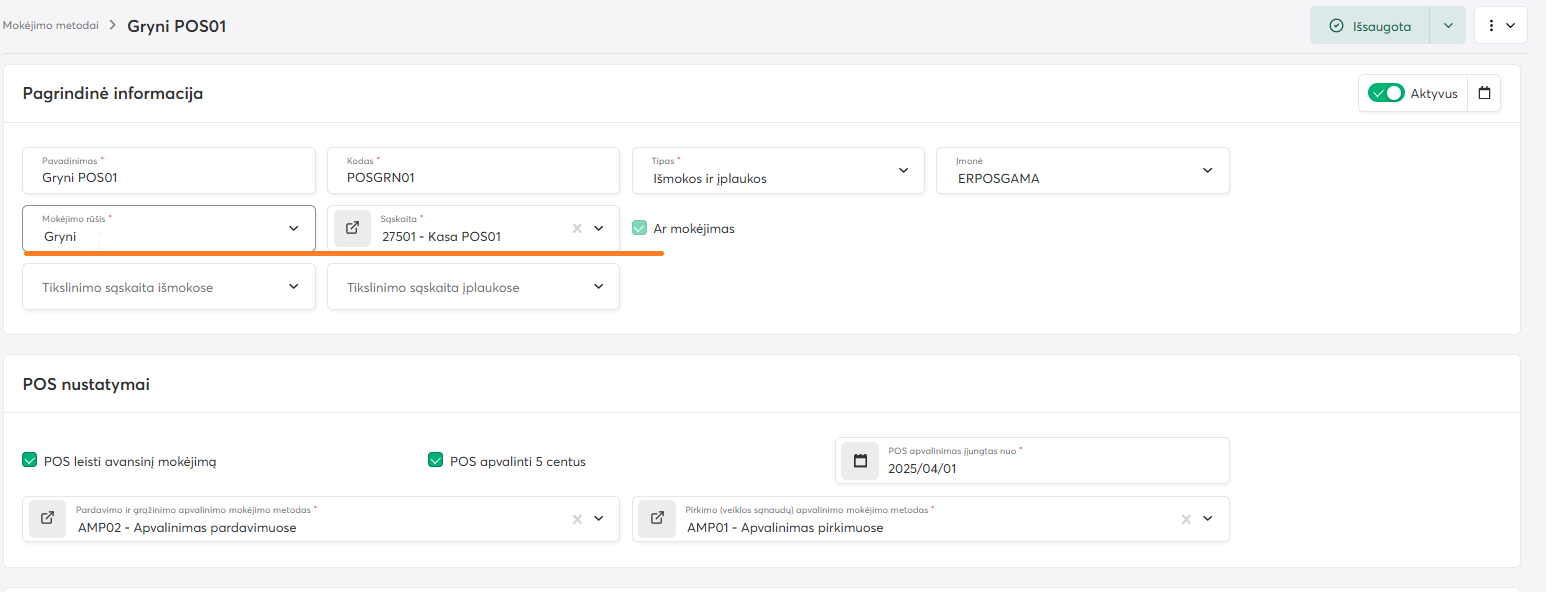1546x592 pixels.
Task: Click the Pavadinimas input field
Action: [x=168, y=178]
